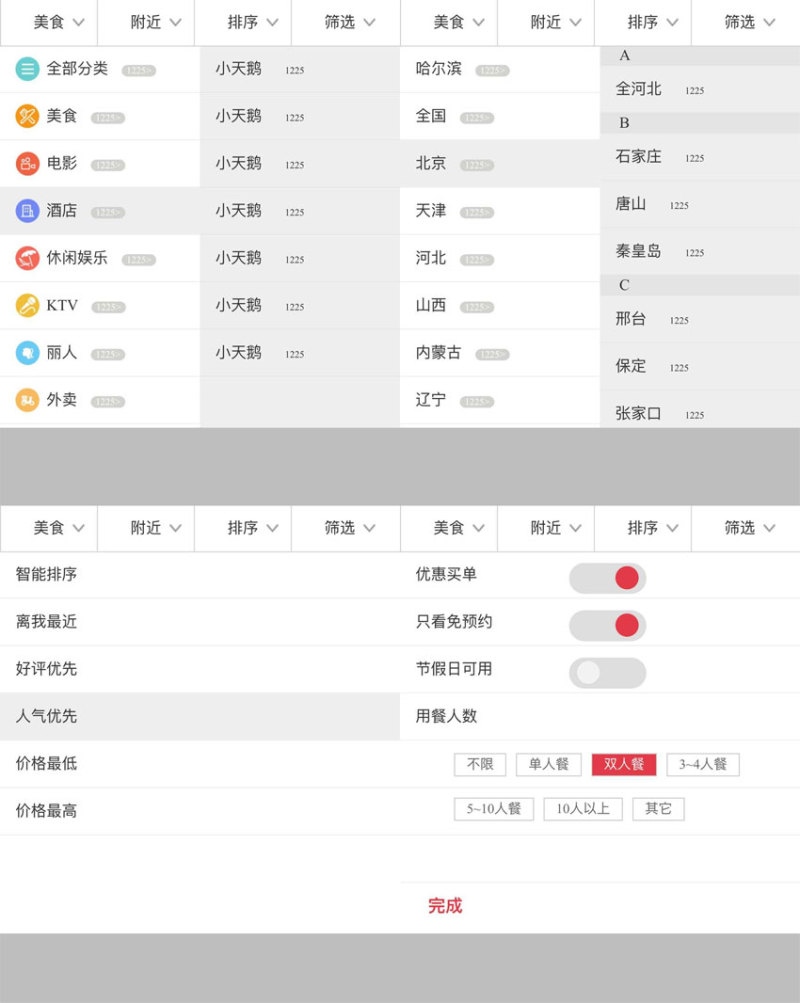Tap the orange 美食 fork-and-knife icon
Image resolution: width=800 pixels, height=1003 pixels.
point(27,116)
